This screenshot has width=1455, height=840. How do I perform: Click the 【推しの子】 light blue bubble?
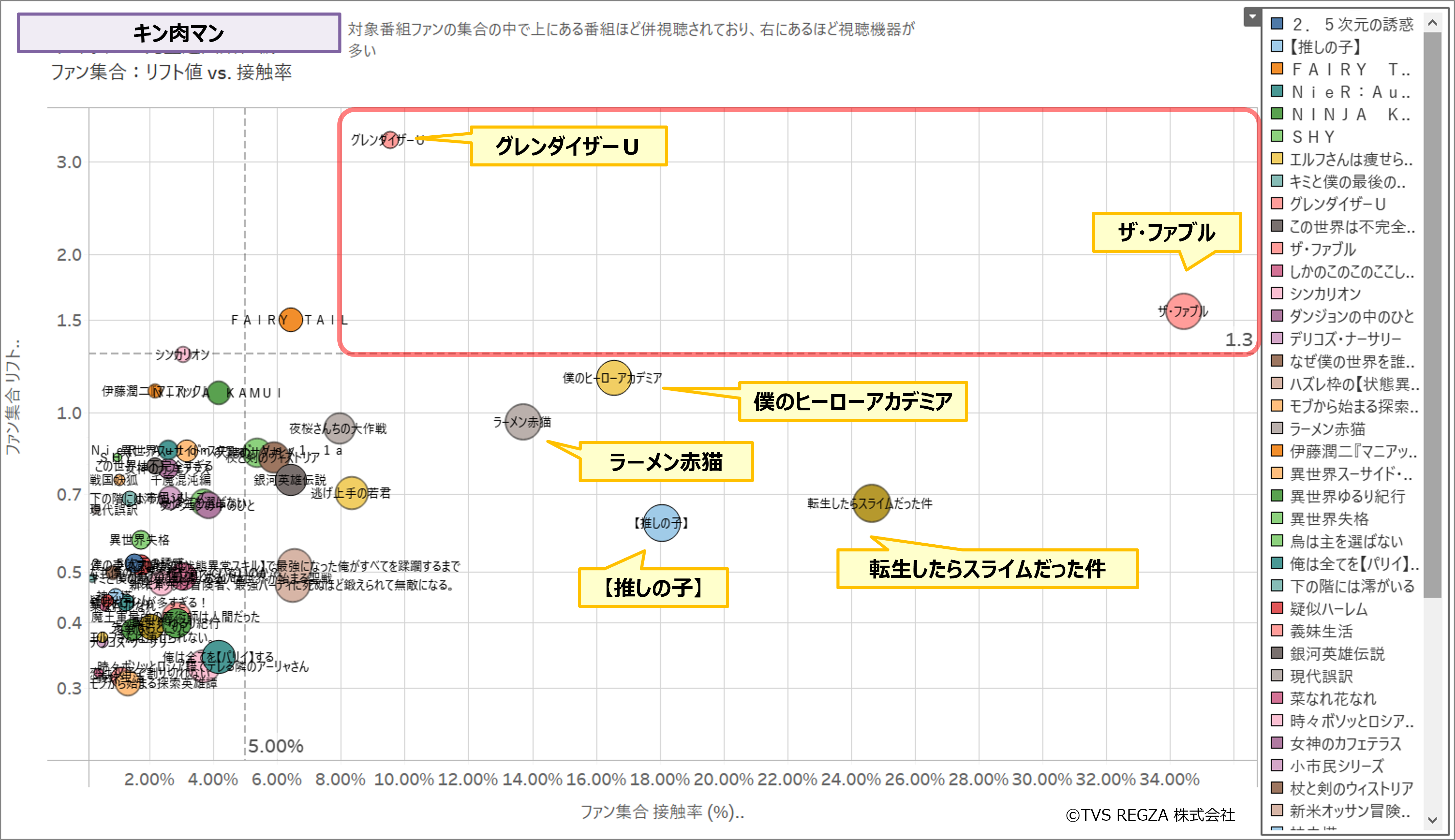click(661, 523)
